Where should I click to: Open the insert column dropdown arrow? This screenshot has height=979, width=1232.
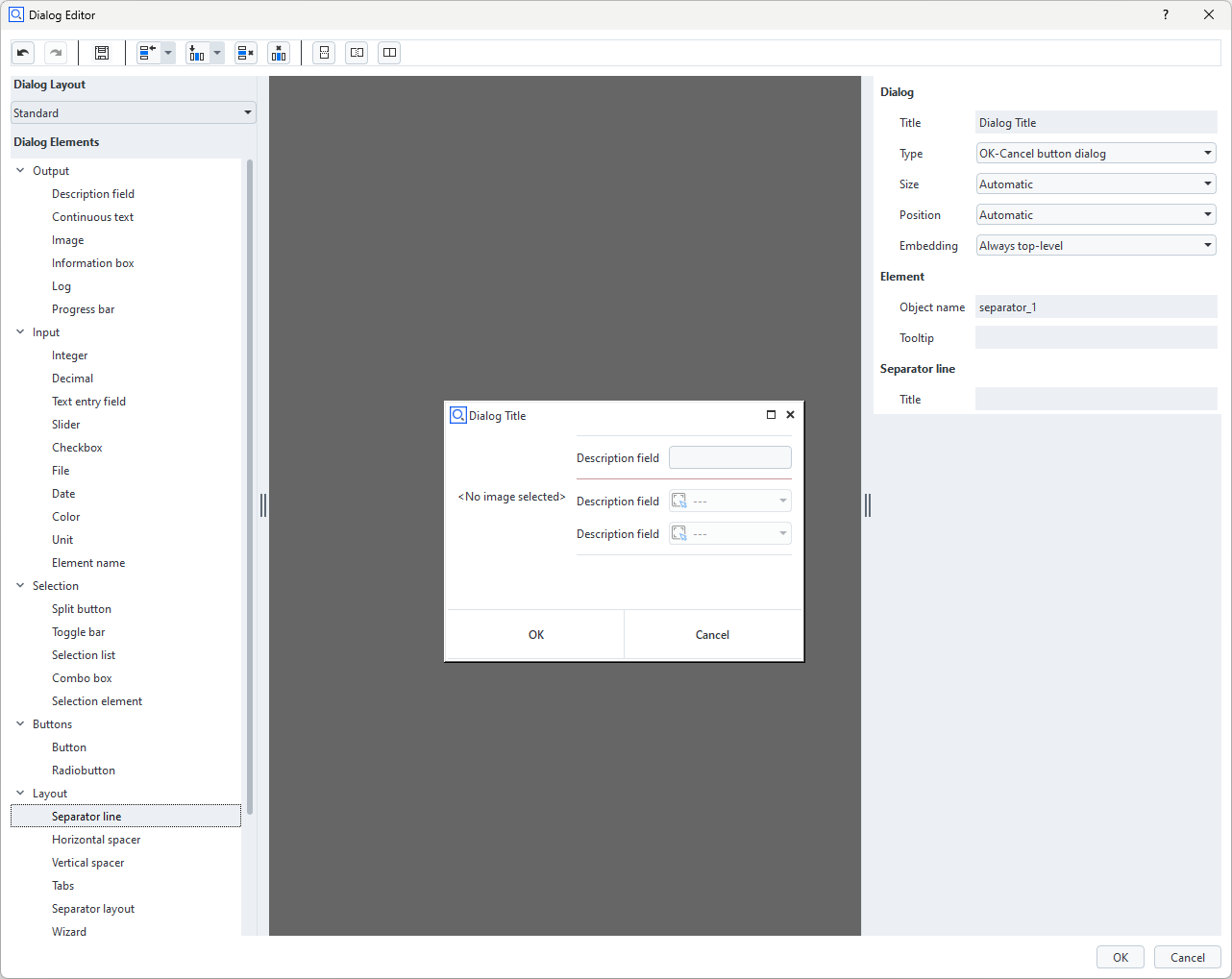click(217, 53)
